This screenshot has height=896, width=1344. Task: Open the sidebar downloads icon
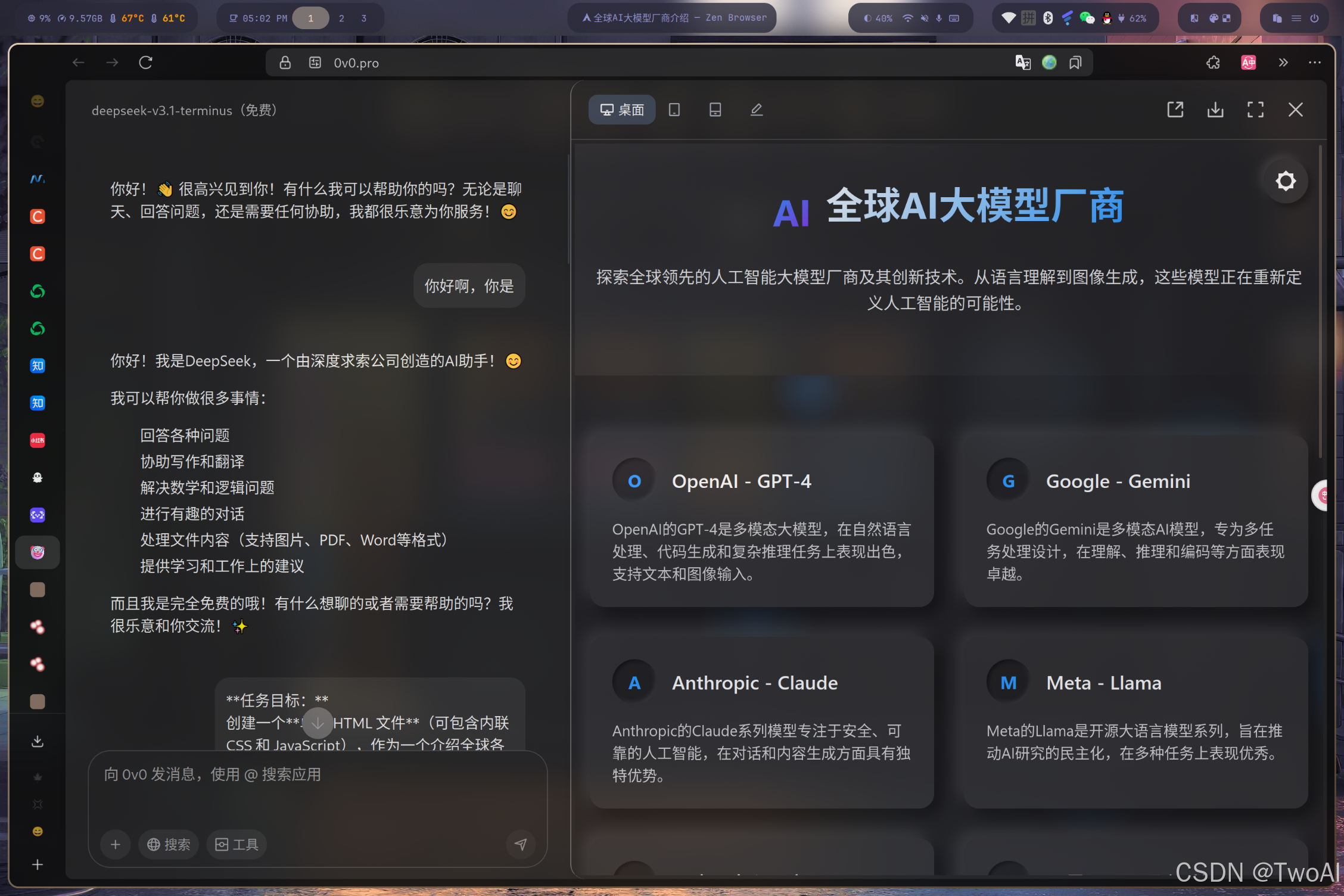click(38, 741)
